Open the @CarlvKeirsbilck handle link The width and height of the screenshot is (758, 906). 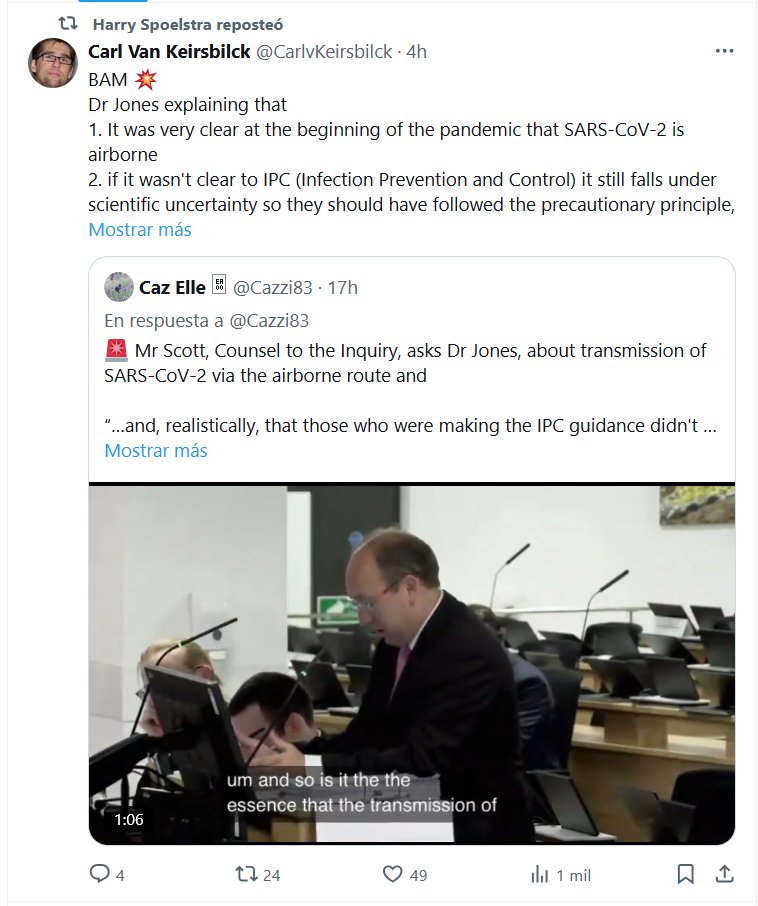pyautogui.click(x=324, y=51)
